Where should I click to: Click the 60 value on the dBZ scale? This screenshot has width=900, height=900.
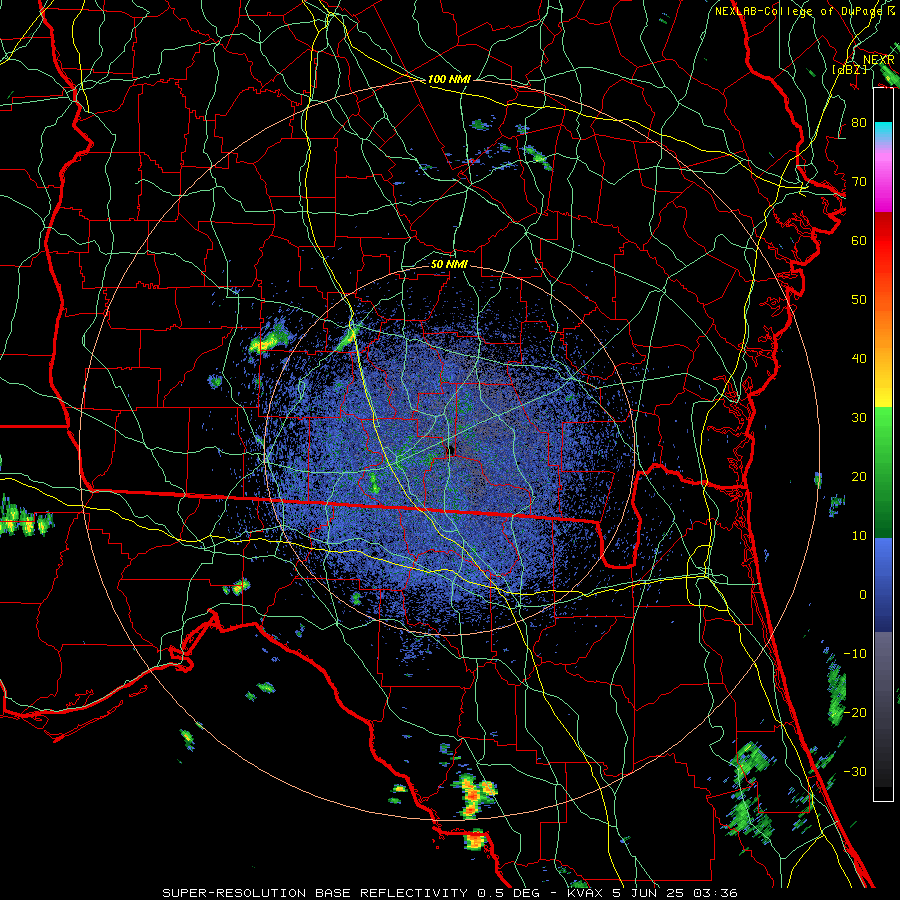pyautogui.click(x=859, y=240)
